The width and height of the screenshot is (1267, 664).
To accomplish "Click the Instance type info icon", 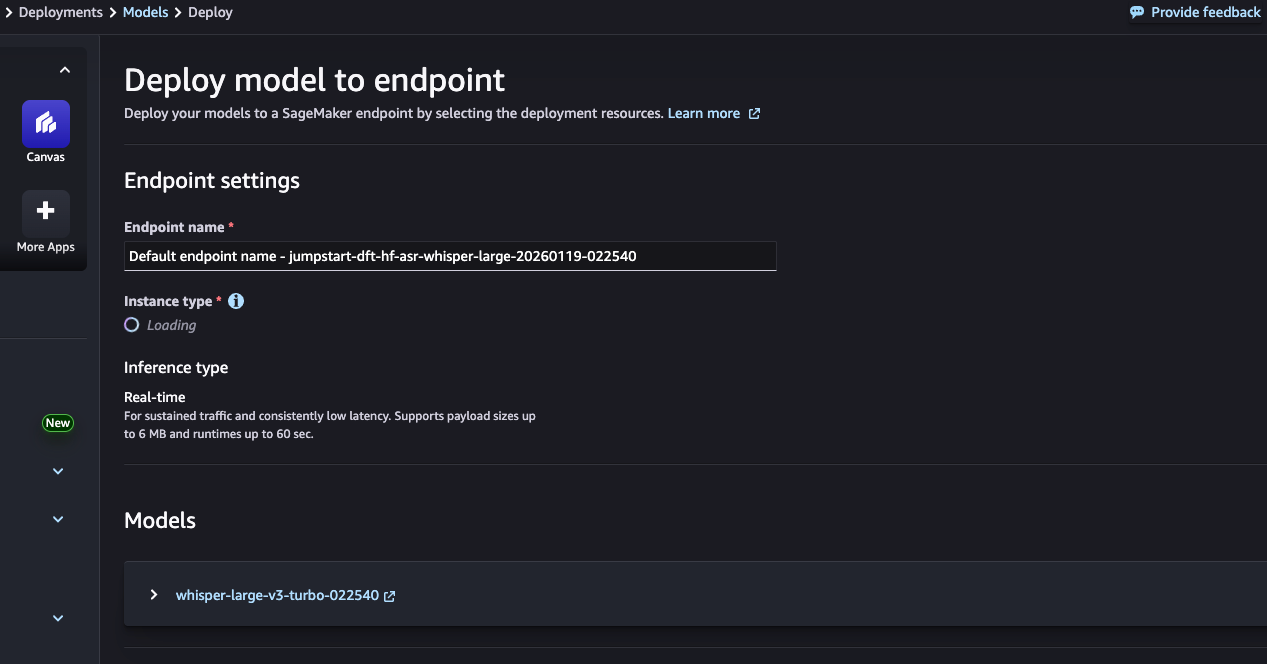I will [237, 301].
